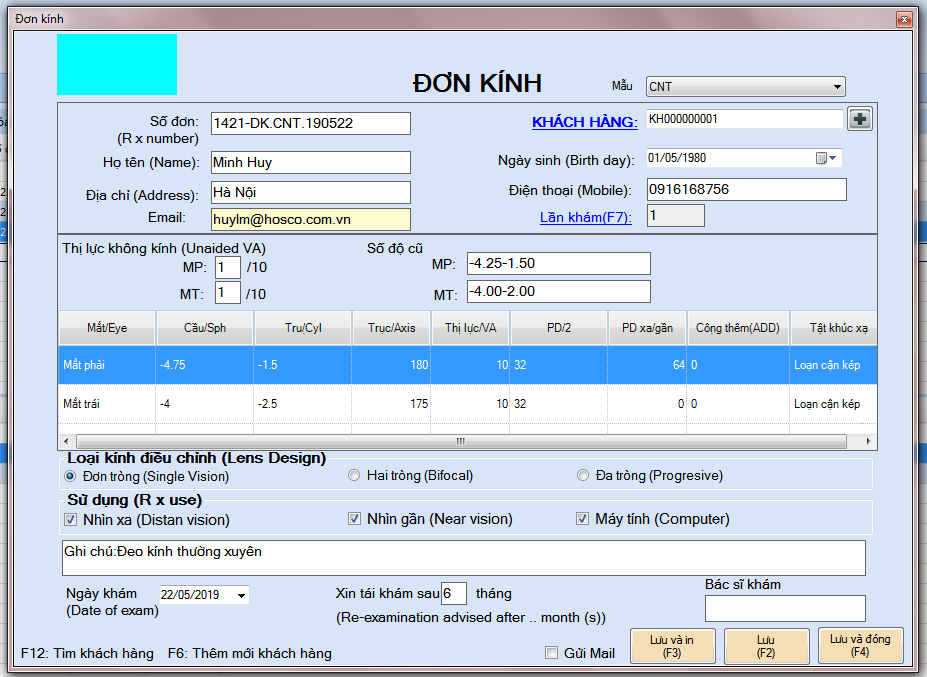The height and width of the screenshot is (677, 927).
Task: Toggle Nhìn gần (Near vision) checkbox
Action: 354,519
